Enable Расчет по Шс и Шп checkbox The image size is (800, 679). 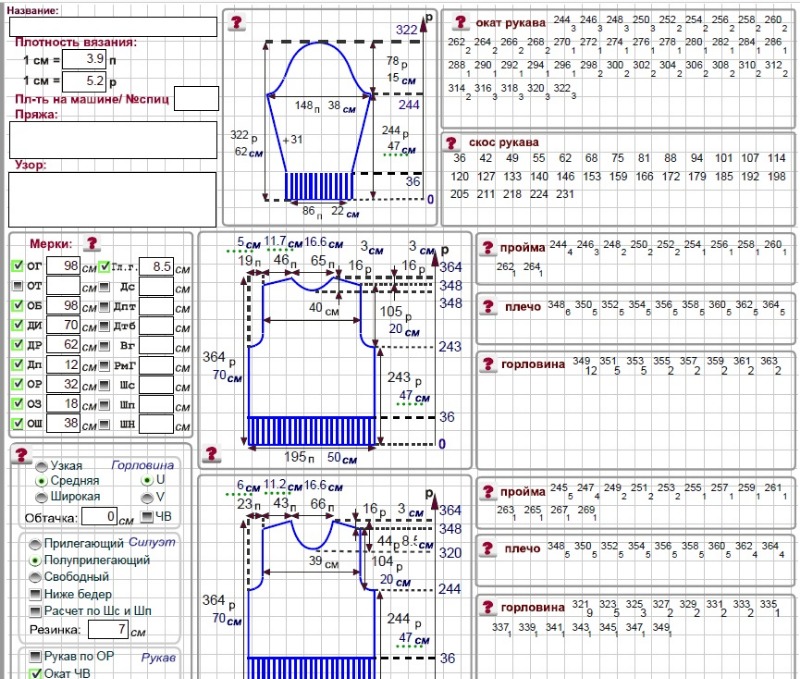tap(36, 610)
